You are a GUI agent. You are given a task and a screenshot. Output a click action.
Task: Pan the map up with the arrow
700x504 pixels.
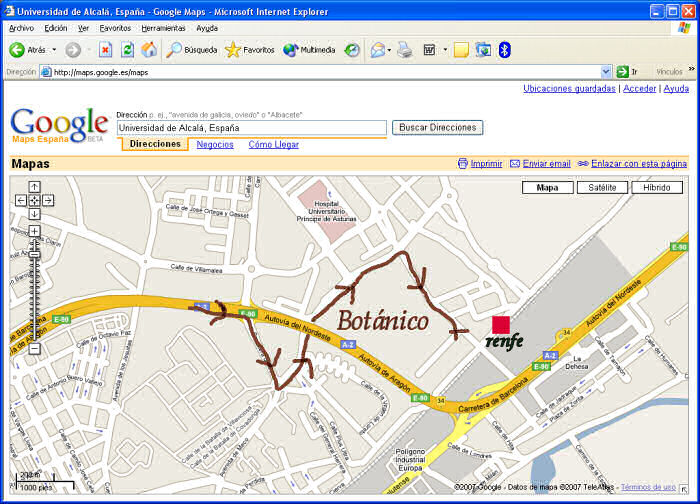[x=34, y=187]
